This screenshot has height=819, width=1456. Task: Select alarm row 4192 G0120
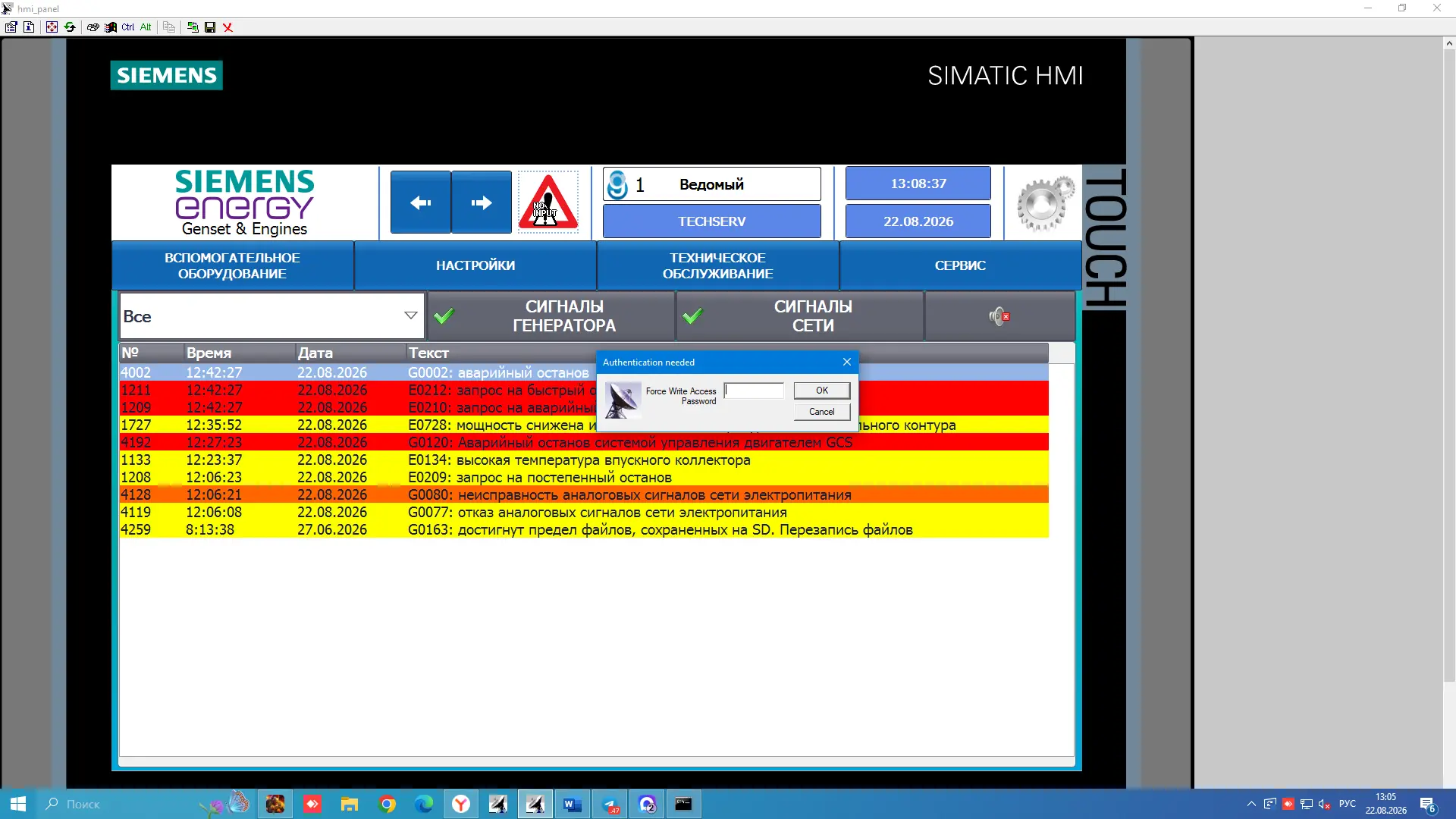pos(584,442)
